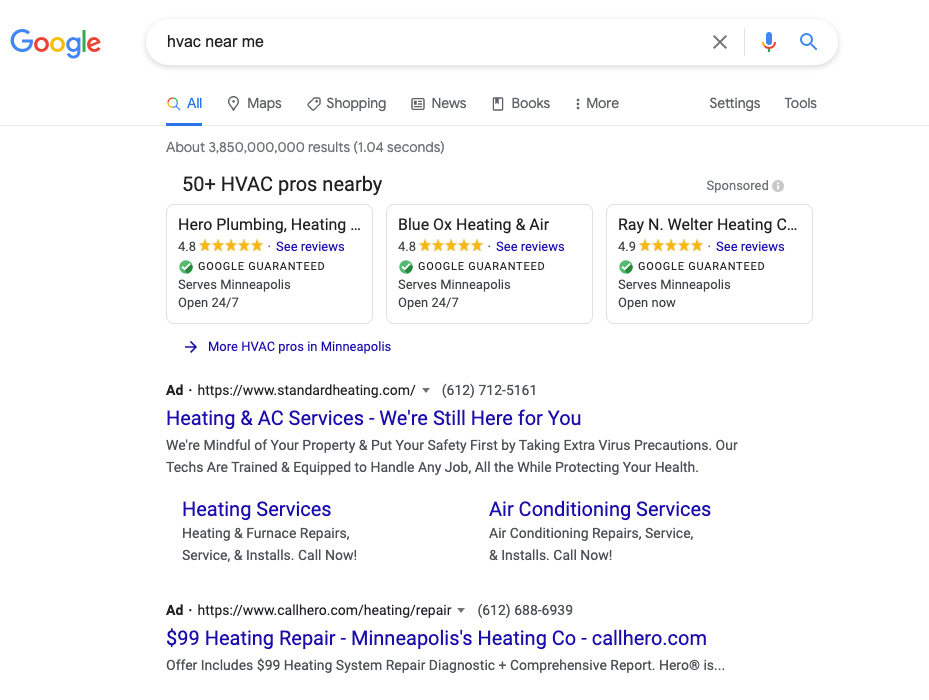Click the blue search magnifier icon
Viewport: 929px width, 700px height.
808,42
